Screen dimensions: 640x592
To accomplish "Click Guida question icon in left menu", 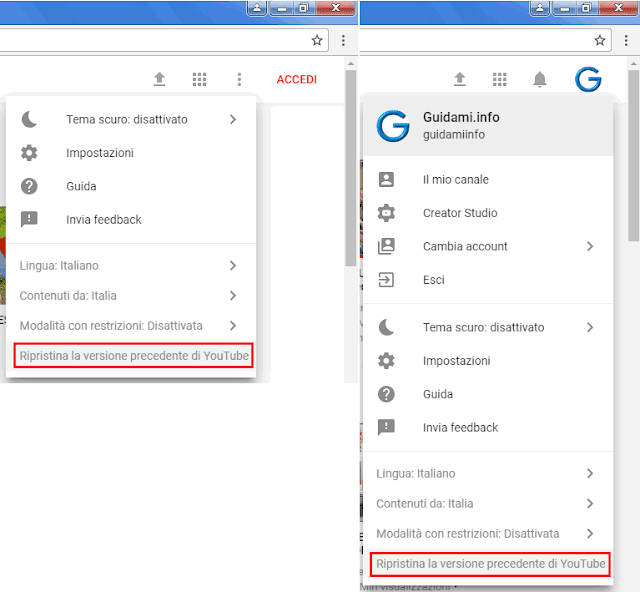I will (29, 186).
